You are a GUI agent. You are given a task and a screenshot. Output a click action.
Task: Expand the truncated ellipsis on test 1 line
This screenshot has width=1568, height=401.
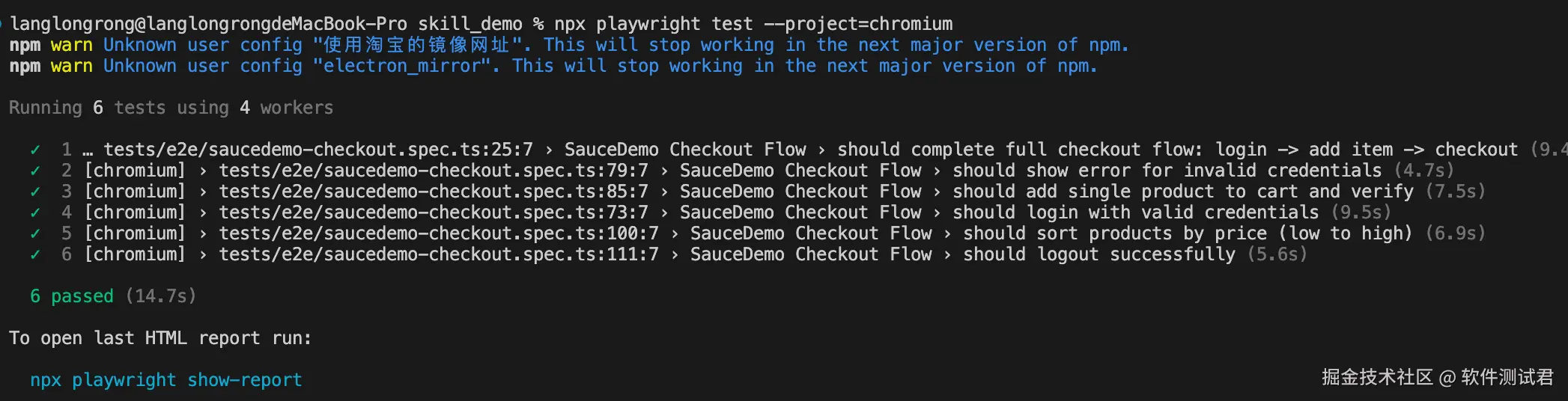pos(88,150)
